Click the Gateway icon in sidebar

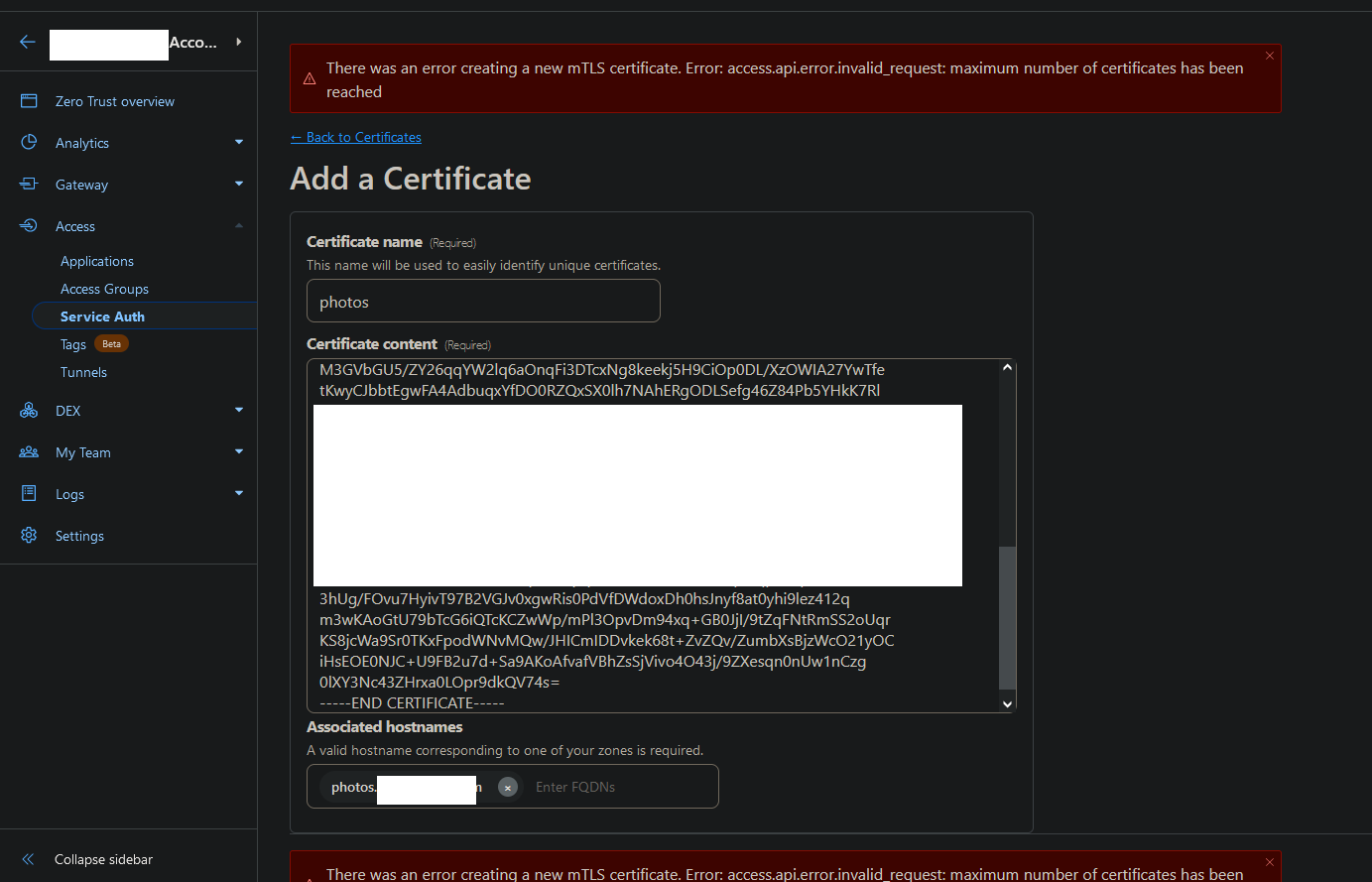29,185
